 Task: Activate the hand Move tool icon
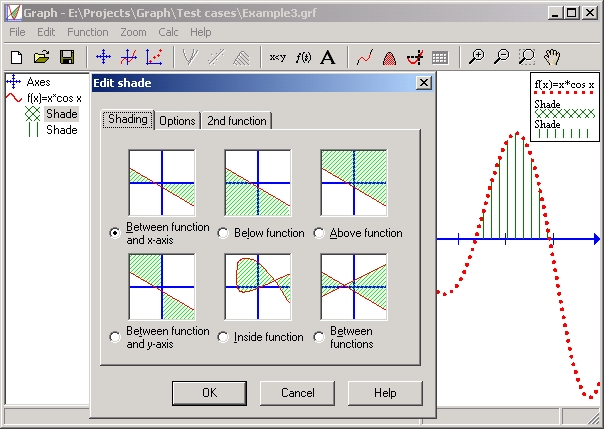pos(552,57)
